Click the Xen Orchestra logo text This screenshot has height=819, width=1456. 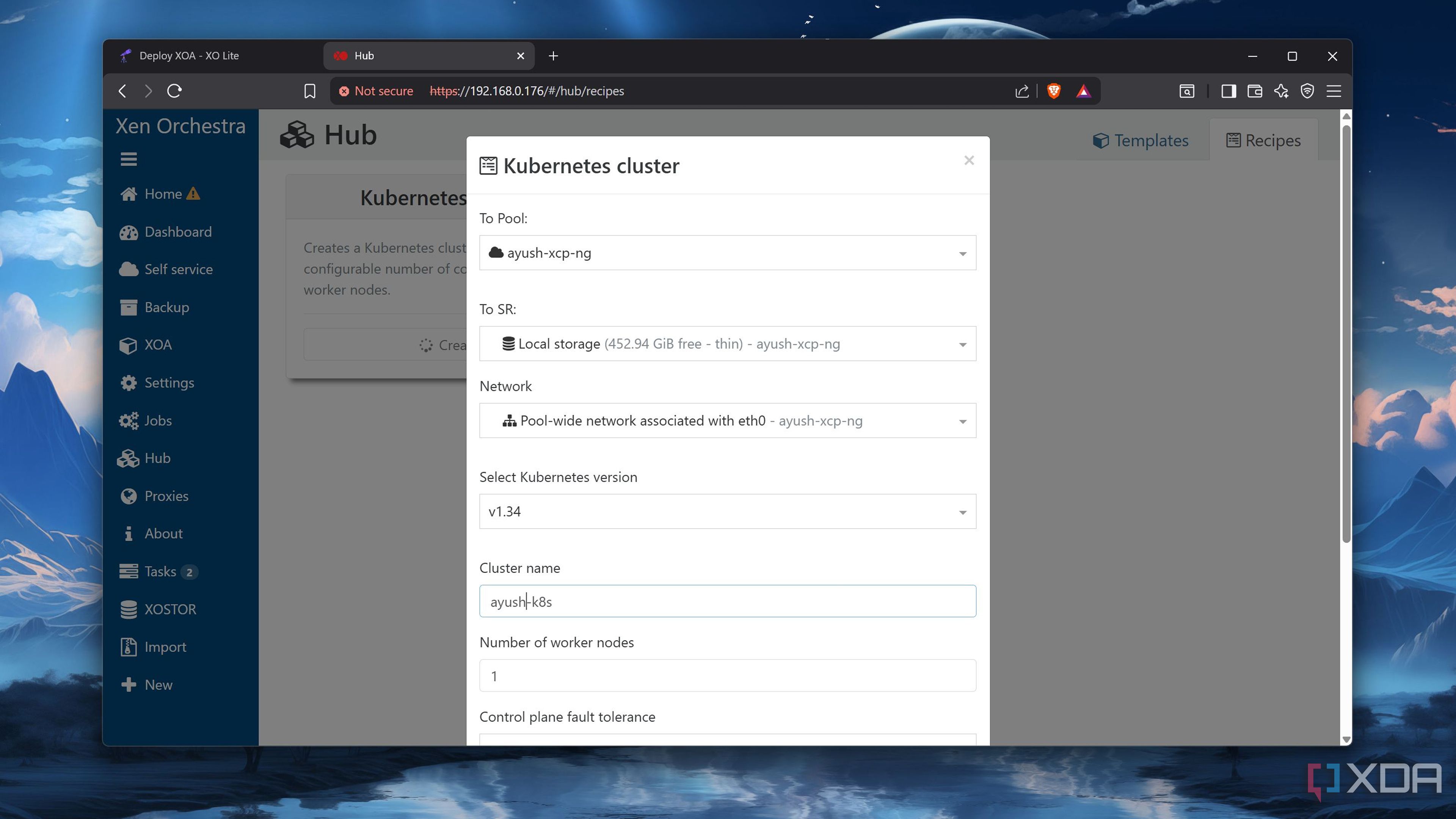180,126
